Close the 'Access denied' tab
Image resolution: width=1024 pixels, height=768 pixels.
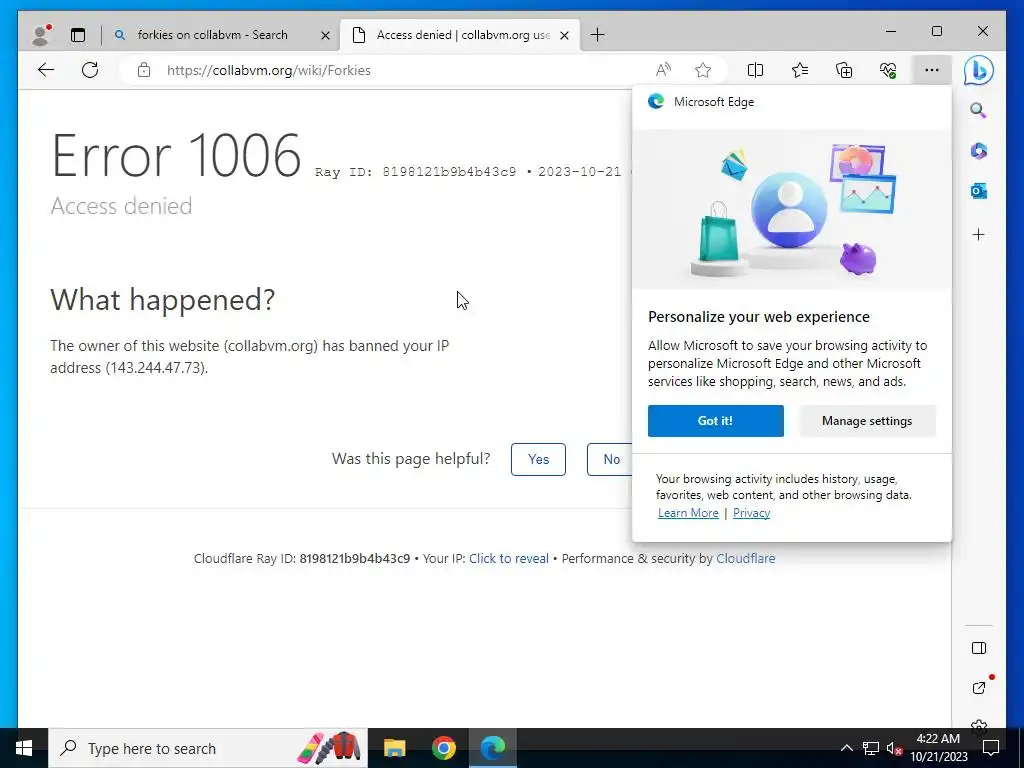(565, 35)
